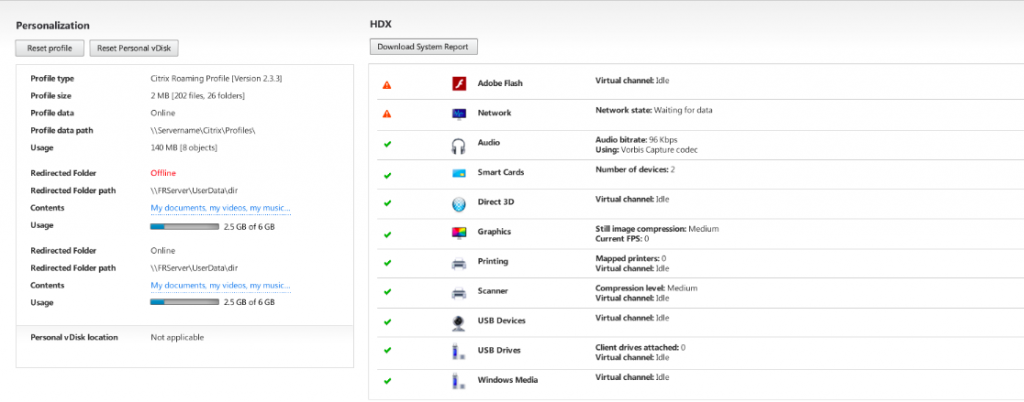Viewport: 1024px width, 402px height.
Task: Click the USB Drives icon
Action: 459,352
